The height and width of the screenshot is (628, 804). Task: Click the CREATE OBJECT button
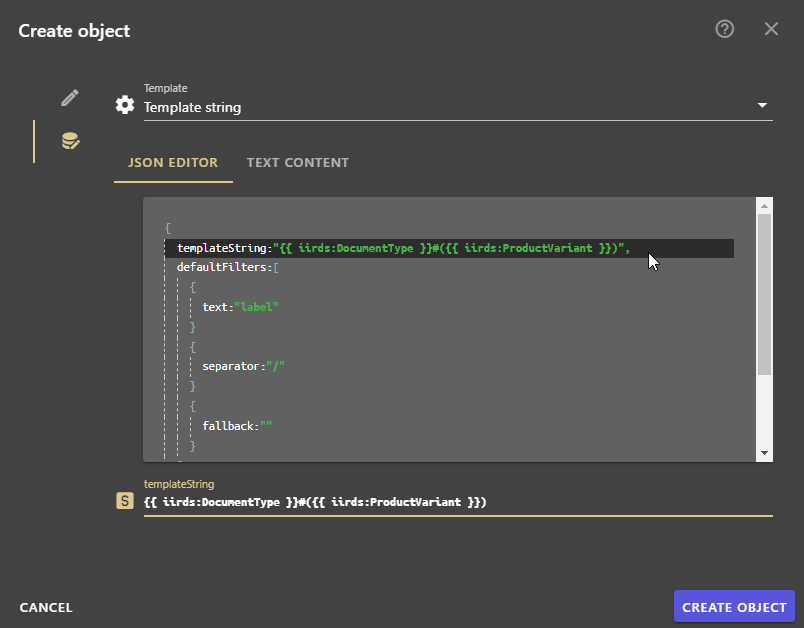(734, 606)
